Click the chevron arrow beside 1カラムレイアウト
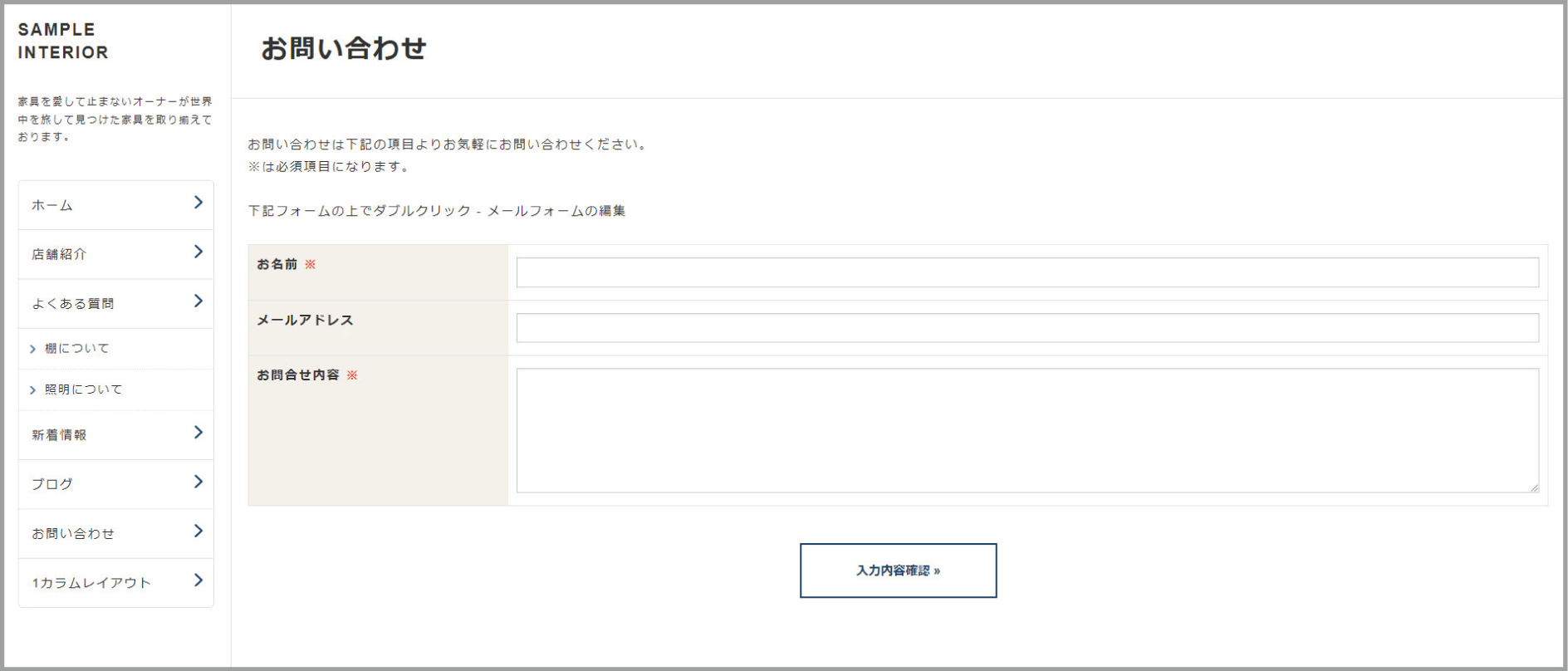This screenshot has height=671, width=1568. click(198, 580)
